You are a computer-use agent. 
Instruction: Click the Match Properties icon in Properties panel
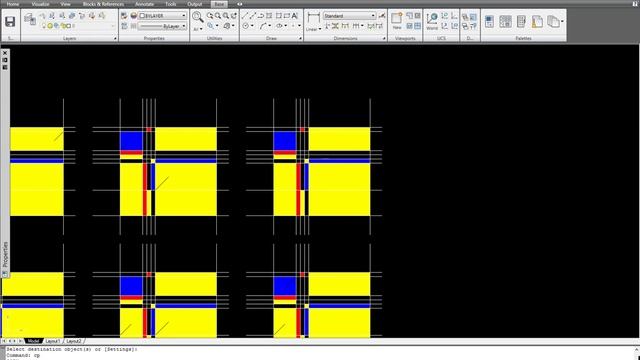point(124,16)
